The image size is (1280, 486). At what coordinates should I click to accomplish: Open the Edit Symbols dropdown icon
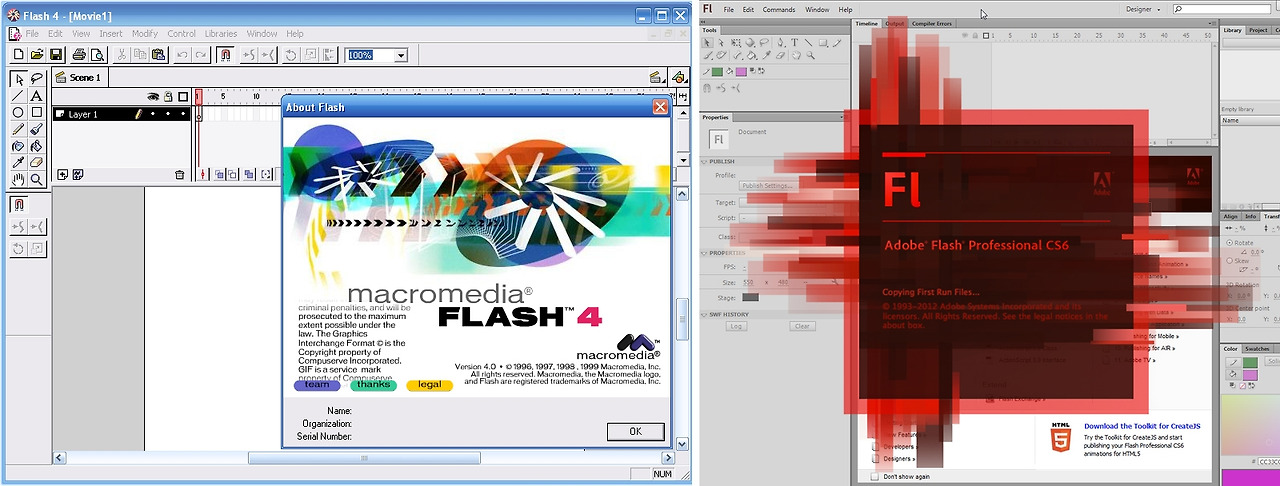coord(679,77)
